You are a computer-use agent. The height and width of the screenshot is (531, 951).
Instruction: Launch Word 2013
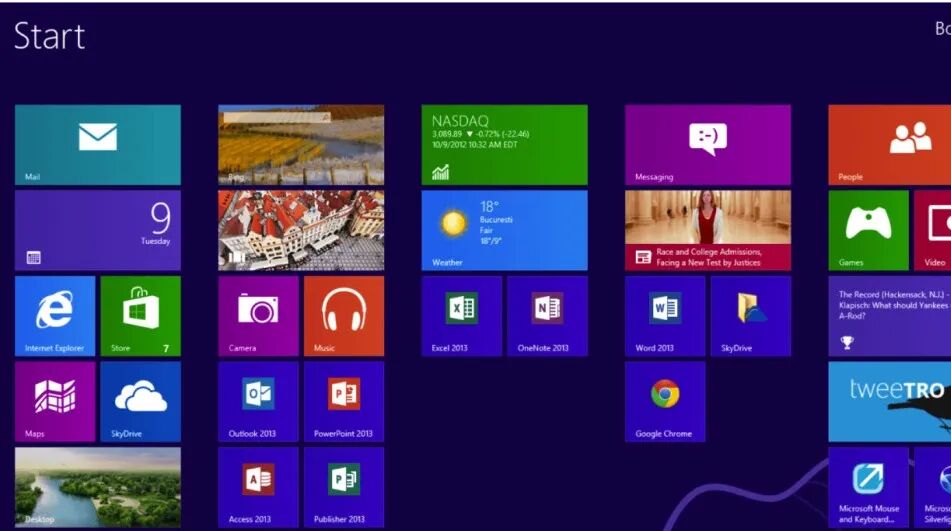click(x=665, y=316)
